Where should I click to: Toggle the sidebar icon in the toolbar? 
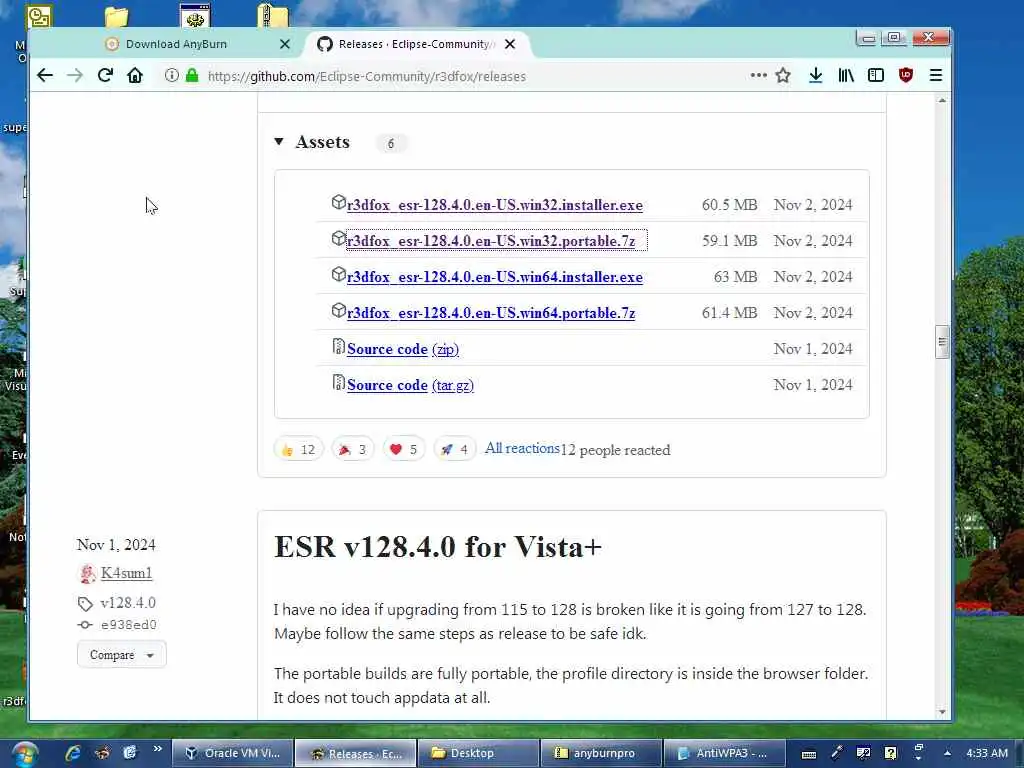[876, 76]
